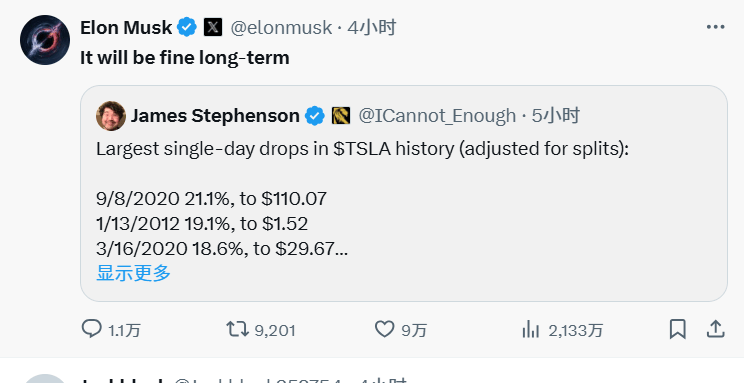Open Elon Musk's profile avatar
This screenshot has width=744, height=383.
45,40
